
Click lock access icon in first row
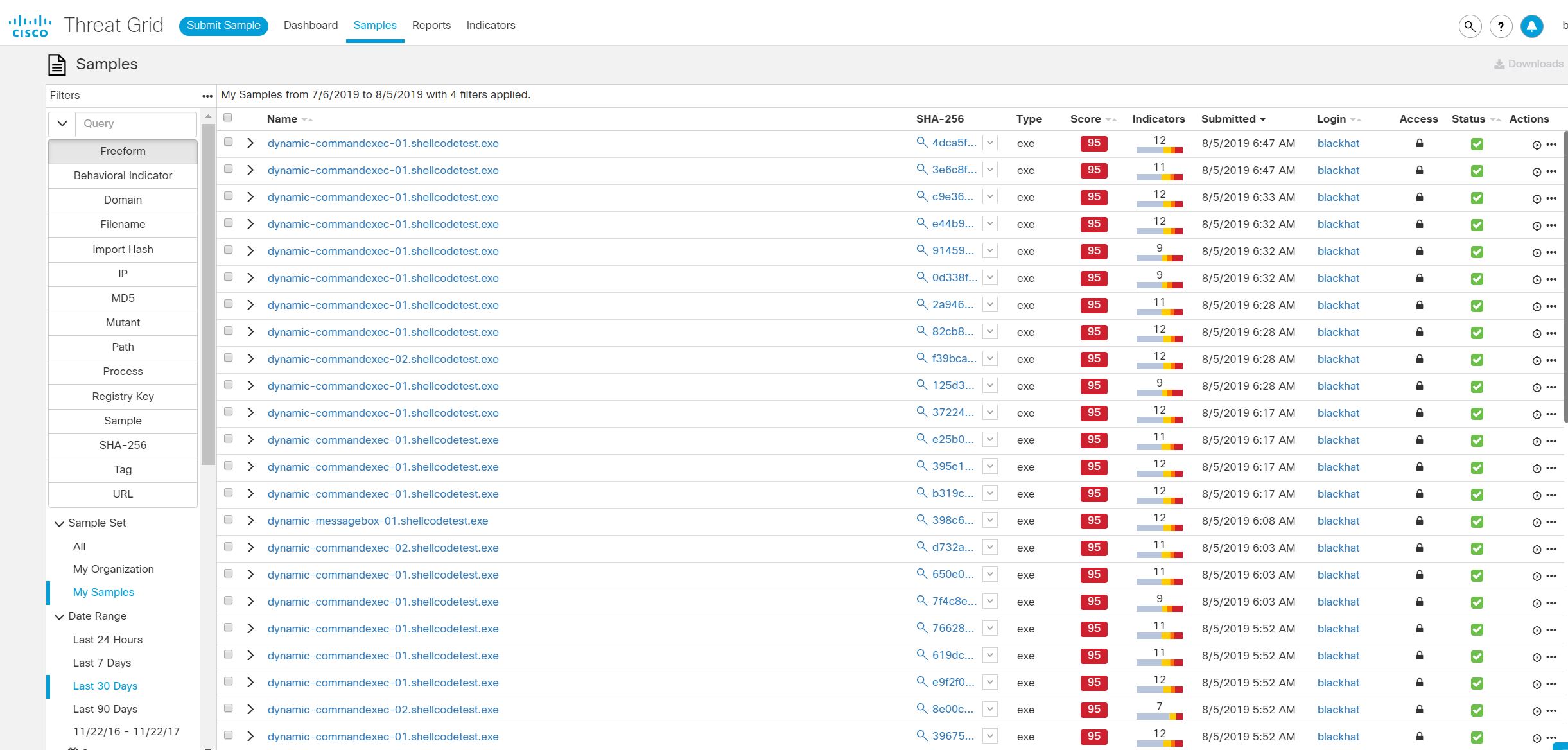click(x=1420, y=143)
